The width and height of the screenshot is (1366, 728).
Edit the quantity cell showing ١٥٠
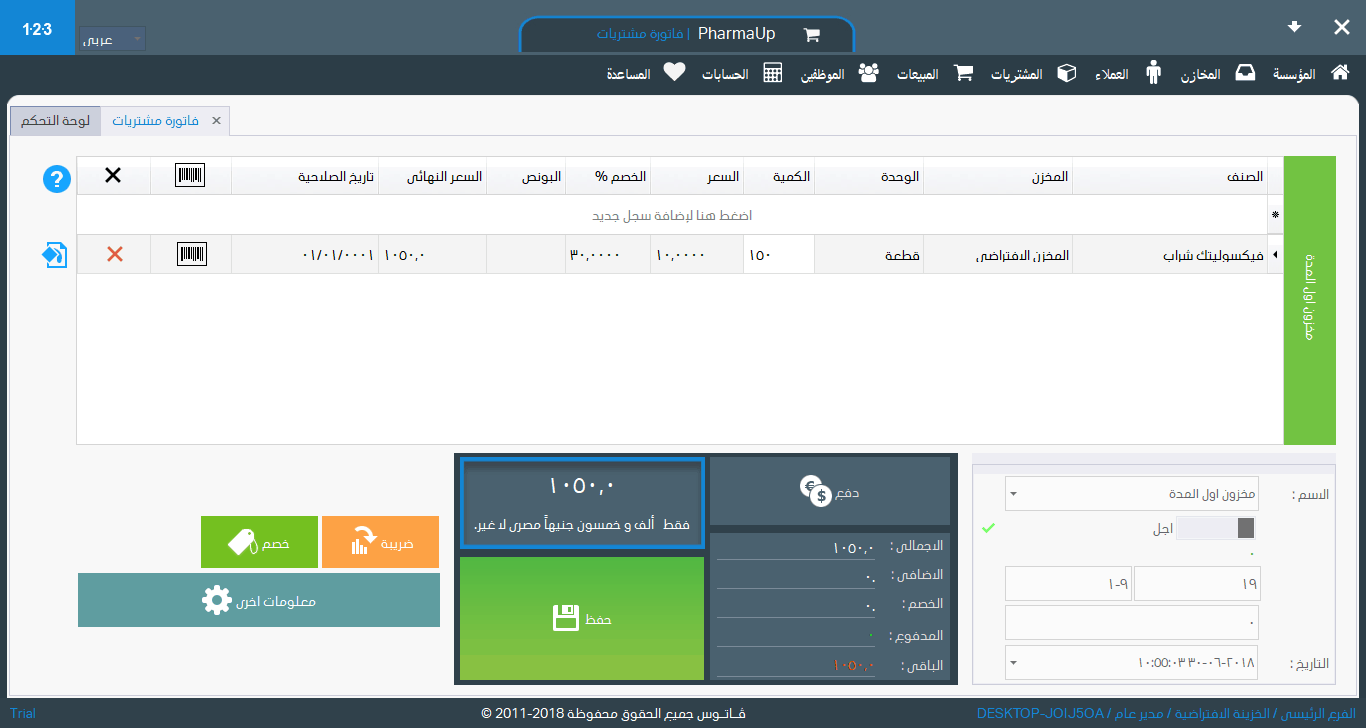[779, 255]
